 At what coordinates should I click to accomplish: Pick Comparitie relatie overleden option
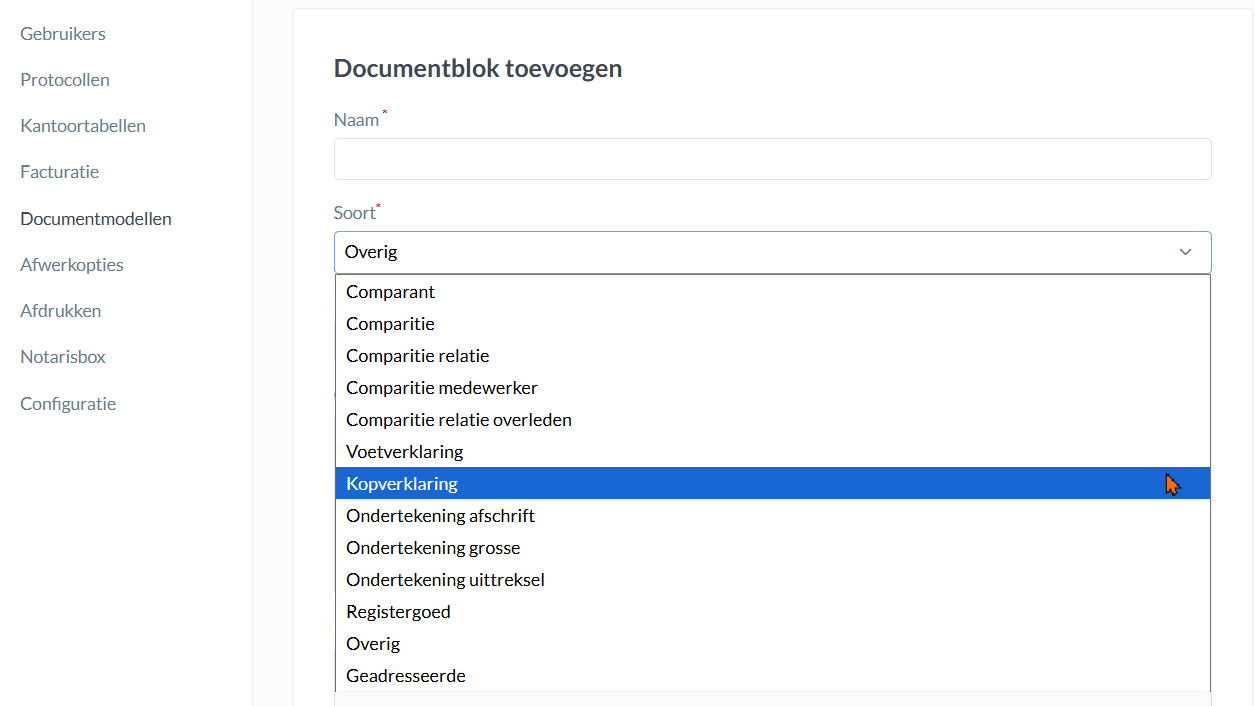click(x=459, y=420)
